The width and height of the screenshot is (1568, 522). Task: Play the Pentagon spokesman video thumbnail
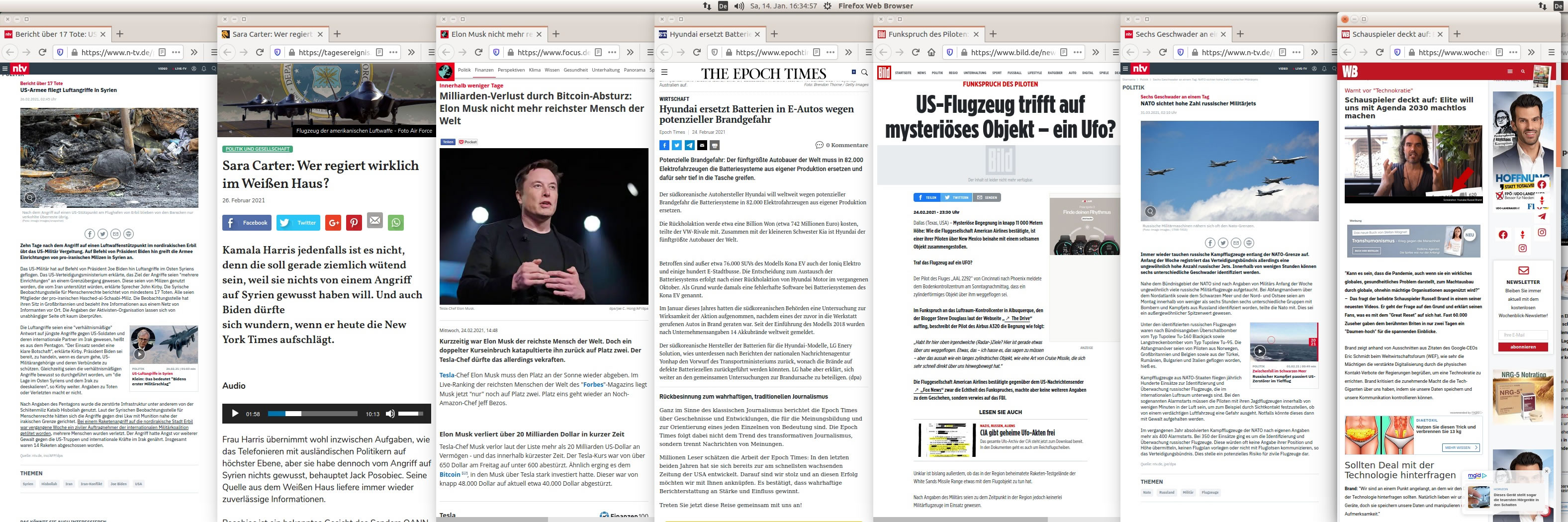pos(139,353)
